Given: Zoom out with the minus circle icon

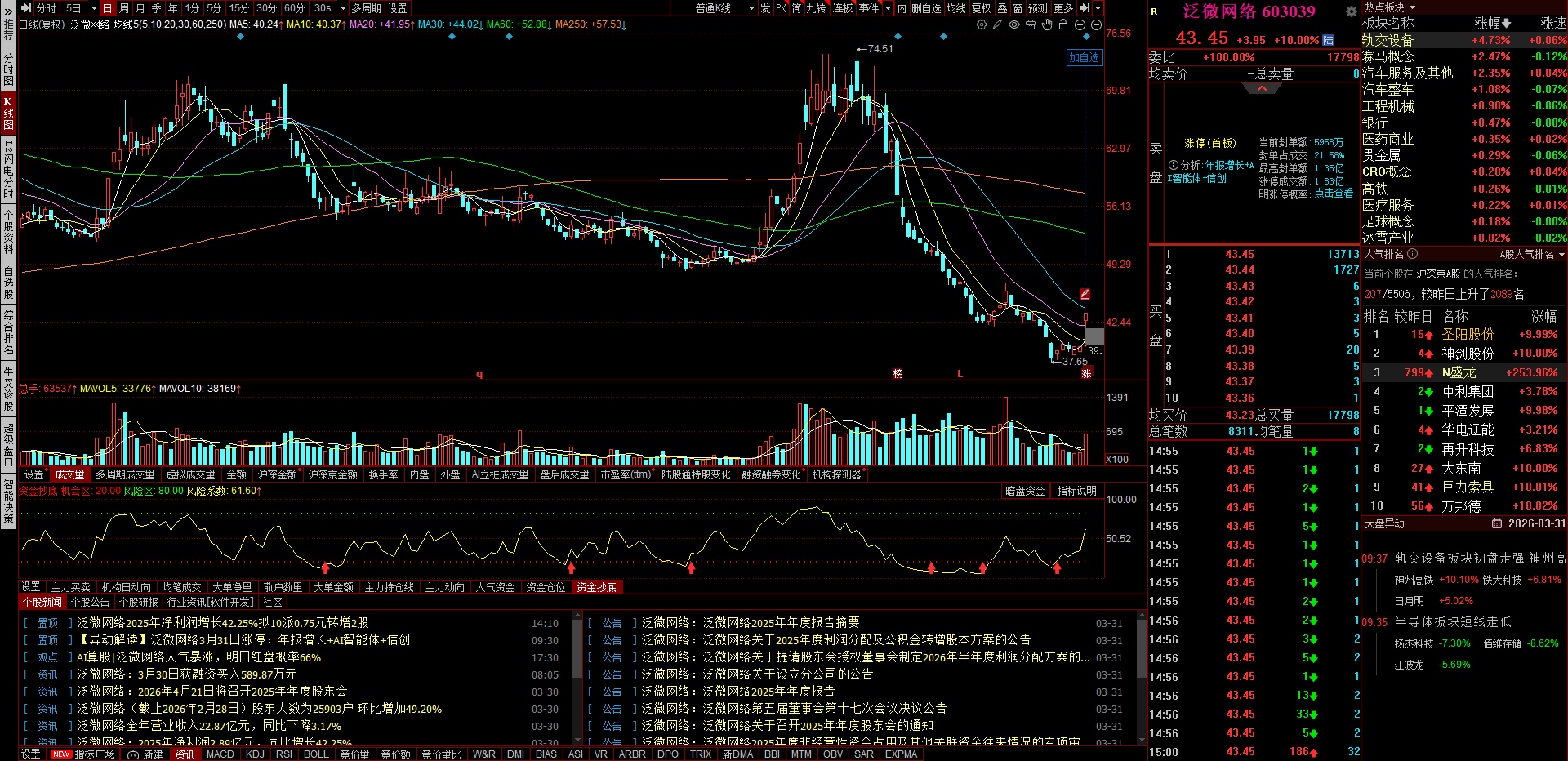Looking at the screenshot, I should point(1096,24).
